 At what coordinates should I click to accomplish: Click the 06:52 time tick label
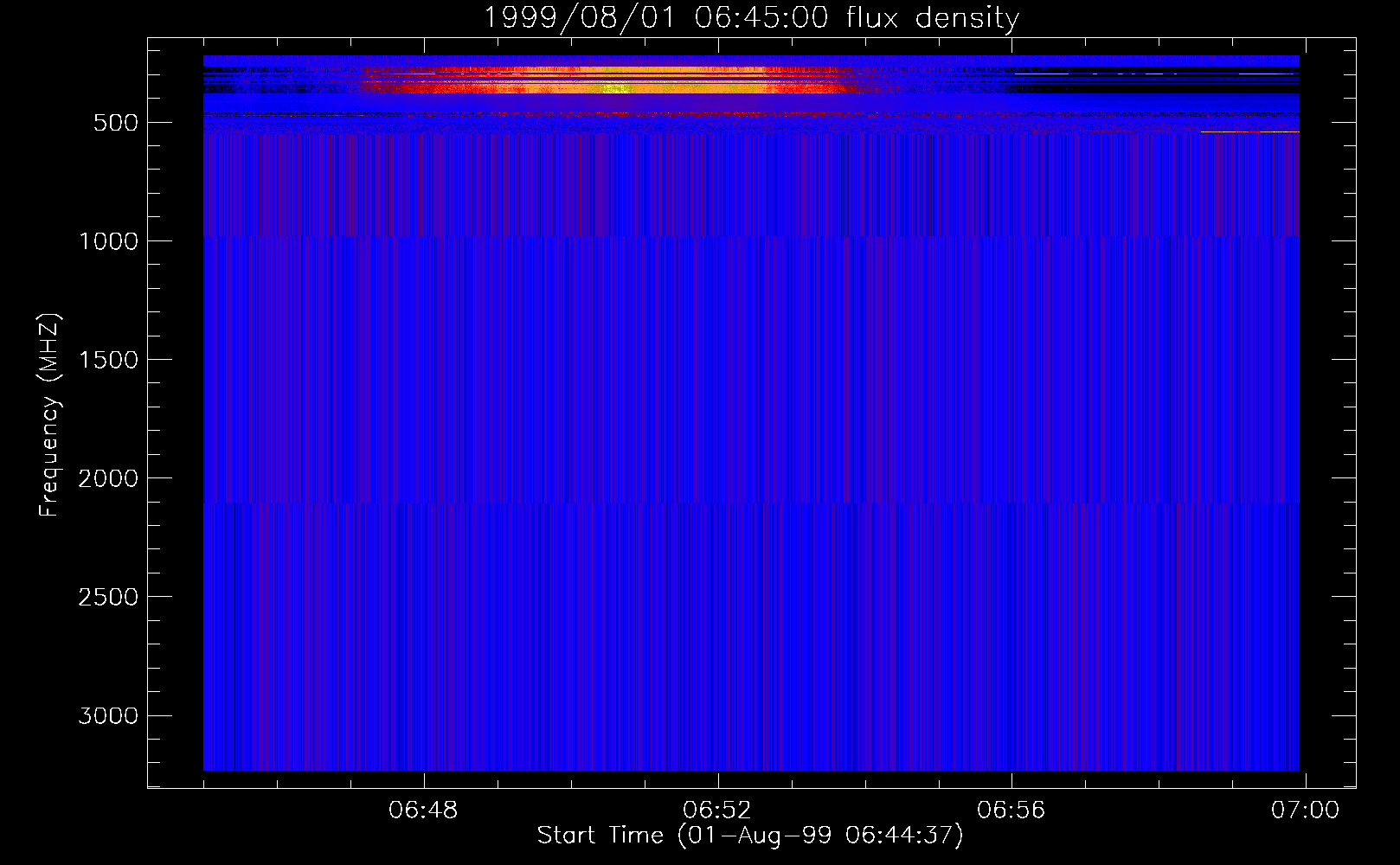tap(717, 811)
